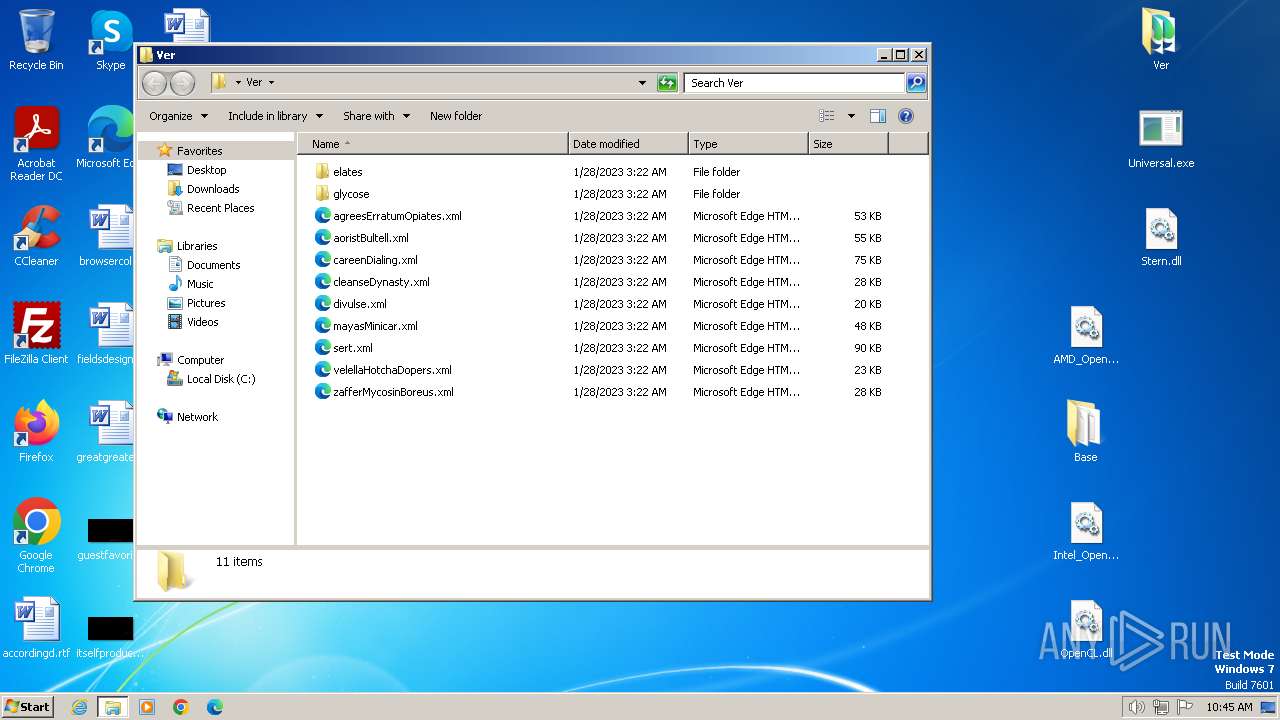Open Windows Media Player taskbar icon
The height and width of the screenshot is (720, 1280).
pos(147,707)
